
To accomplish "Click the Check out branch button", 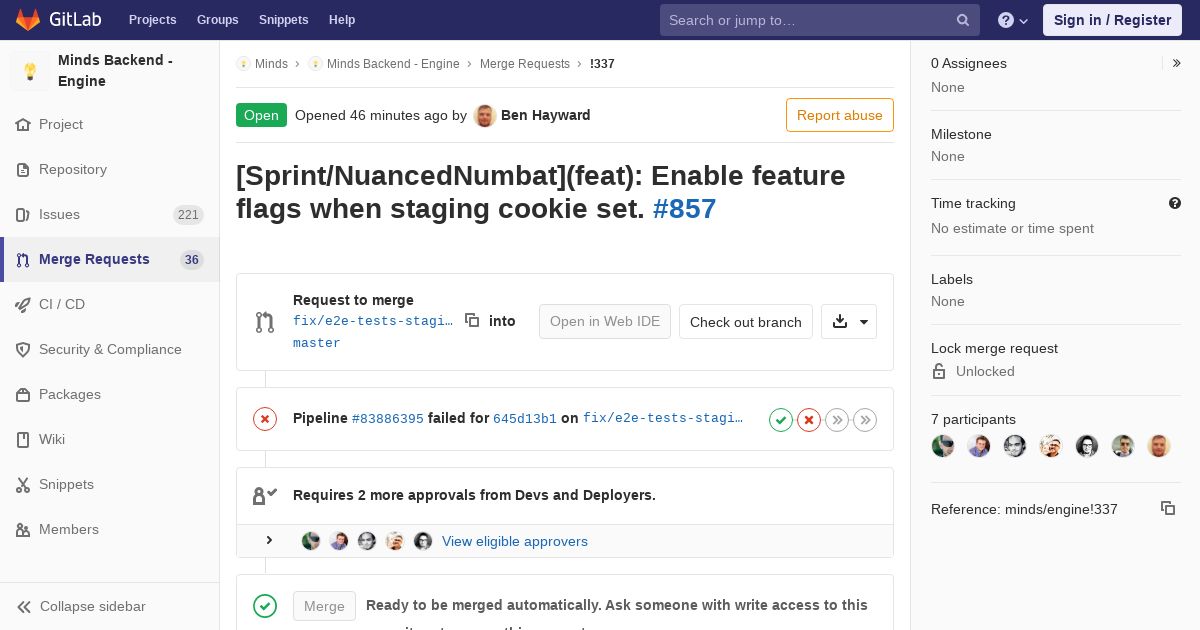I will (x=746, y=321).
